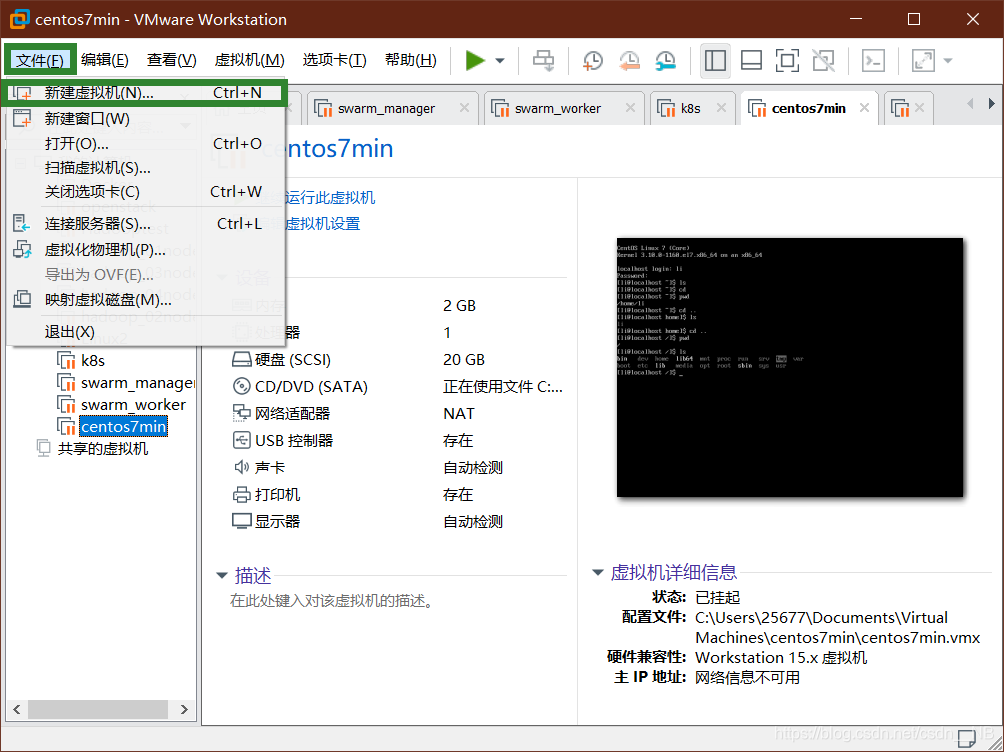Choose 连接服务器(S)... menu entry
This screenshot has height=752, width=1004.
tap(145, 224)
